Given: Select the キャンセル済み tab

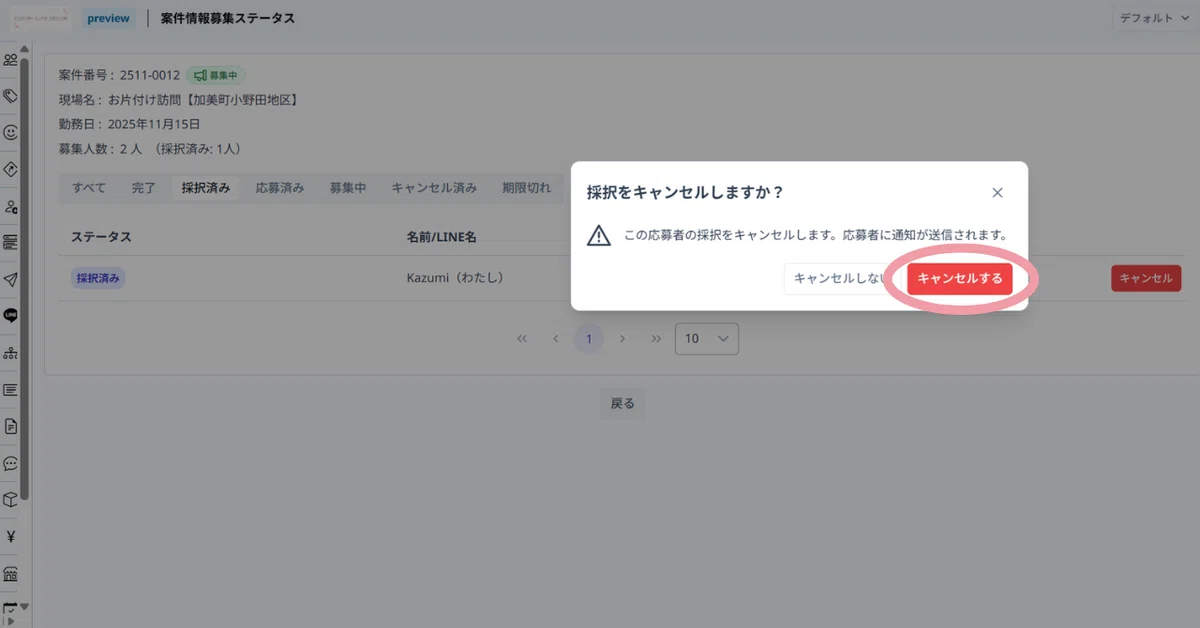Looking at the screenshot, I should tap(434, 187).
